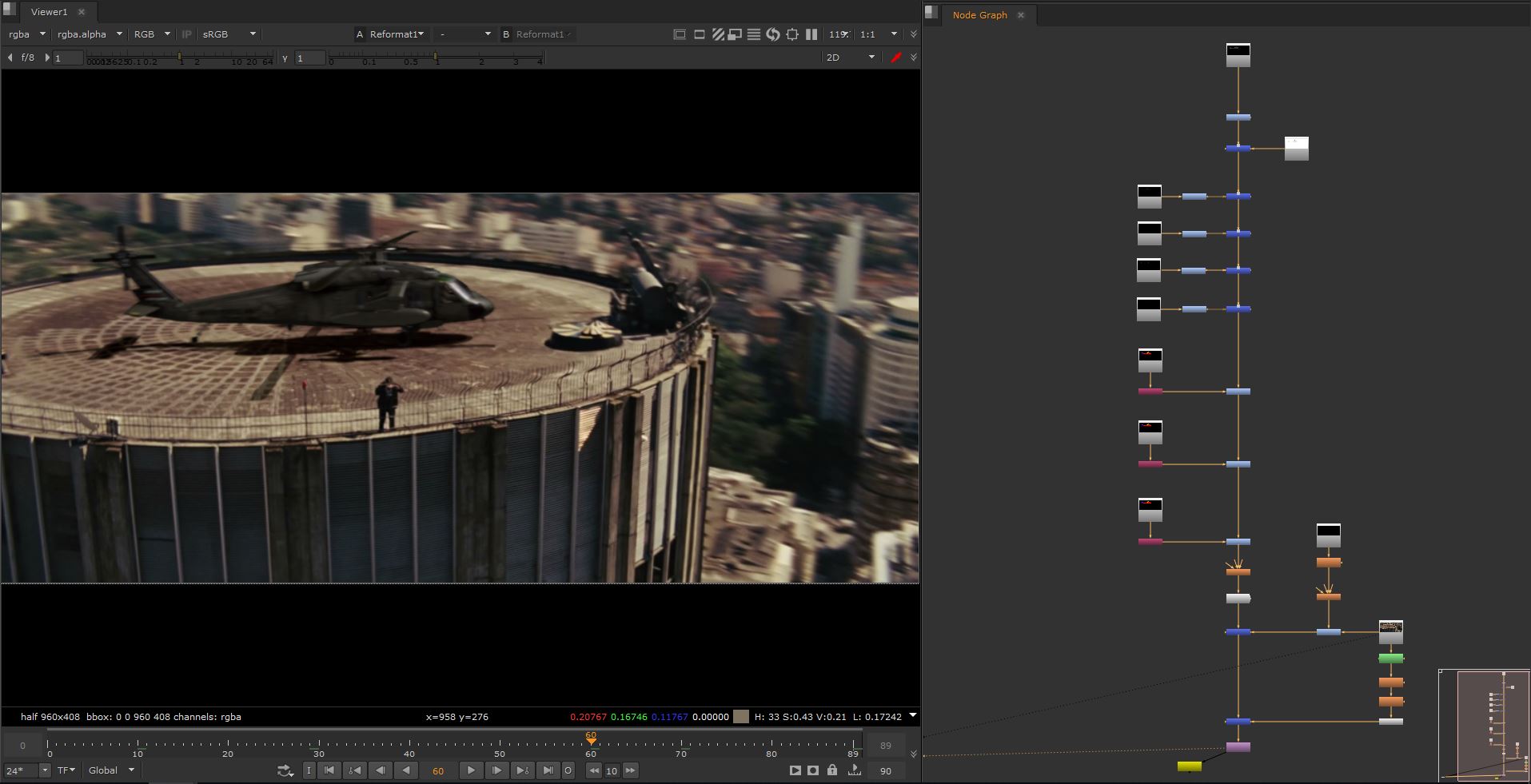Click the sampled pixel color swatch

click(x=741, y=717)
